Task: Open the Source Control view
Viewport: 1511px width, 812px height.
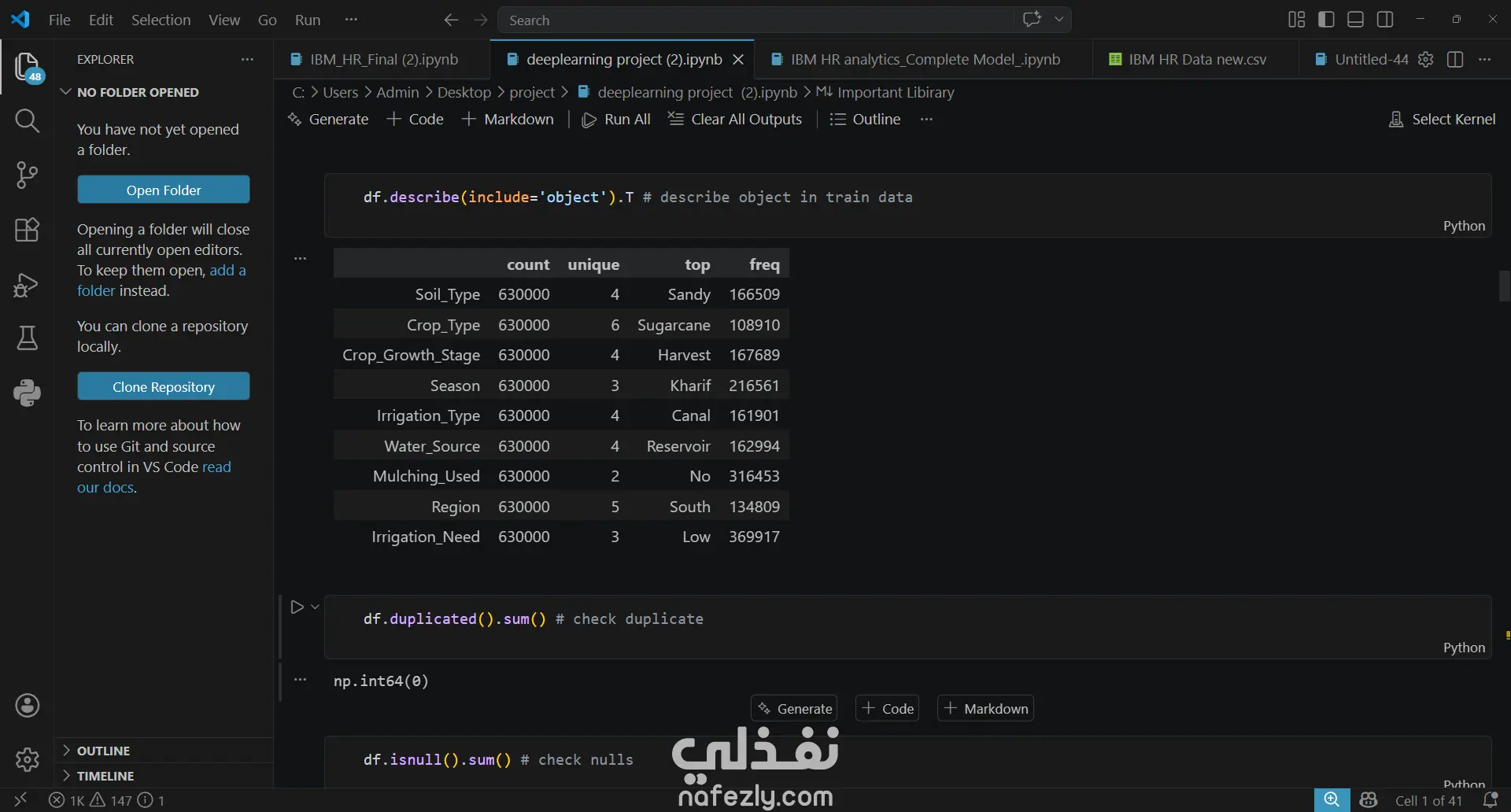Action: click(x=28, y=175)
